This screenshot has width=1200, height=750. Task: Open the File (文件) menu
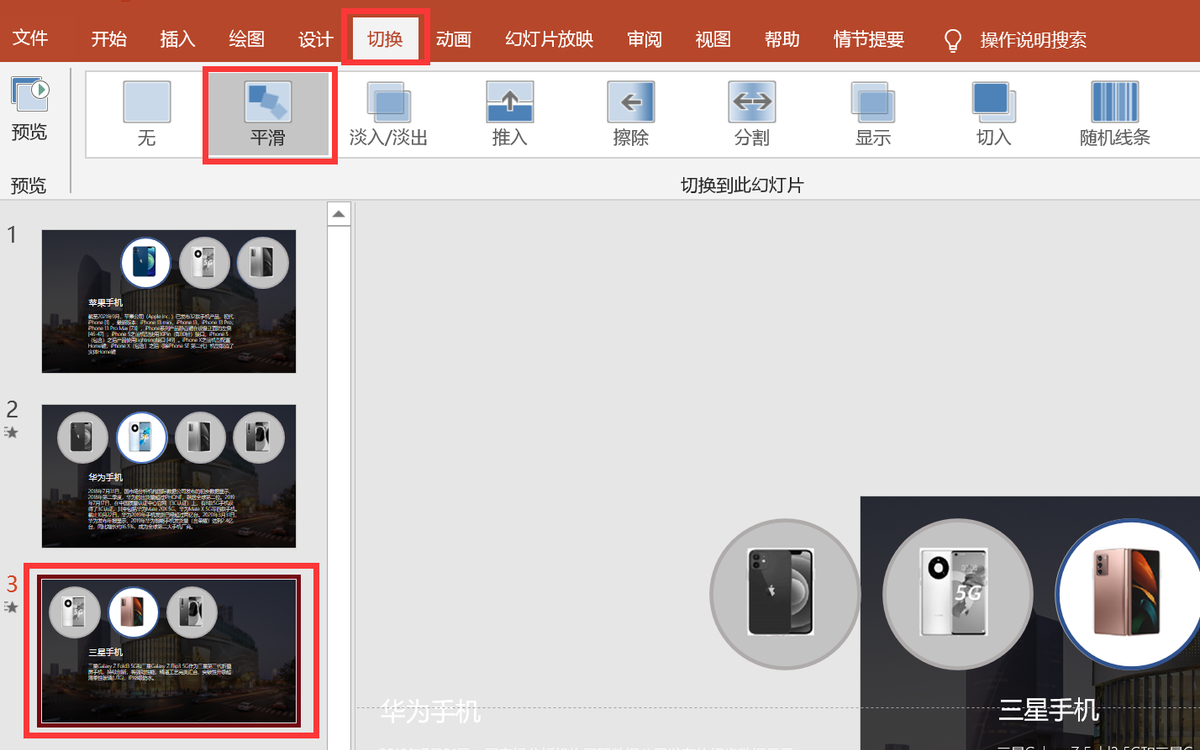pos(30,40)
